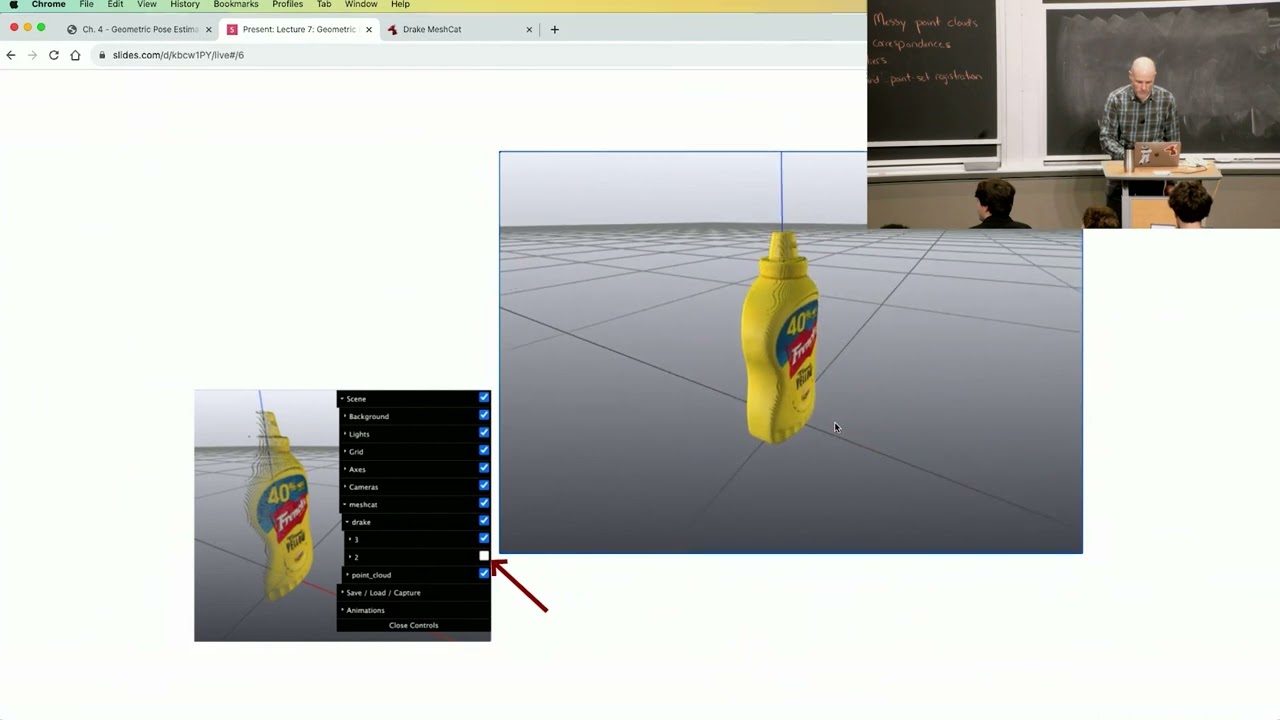
Task: Open the Help menu
Action: point(400,4)
